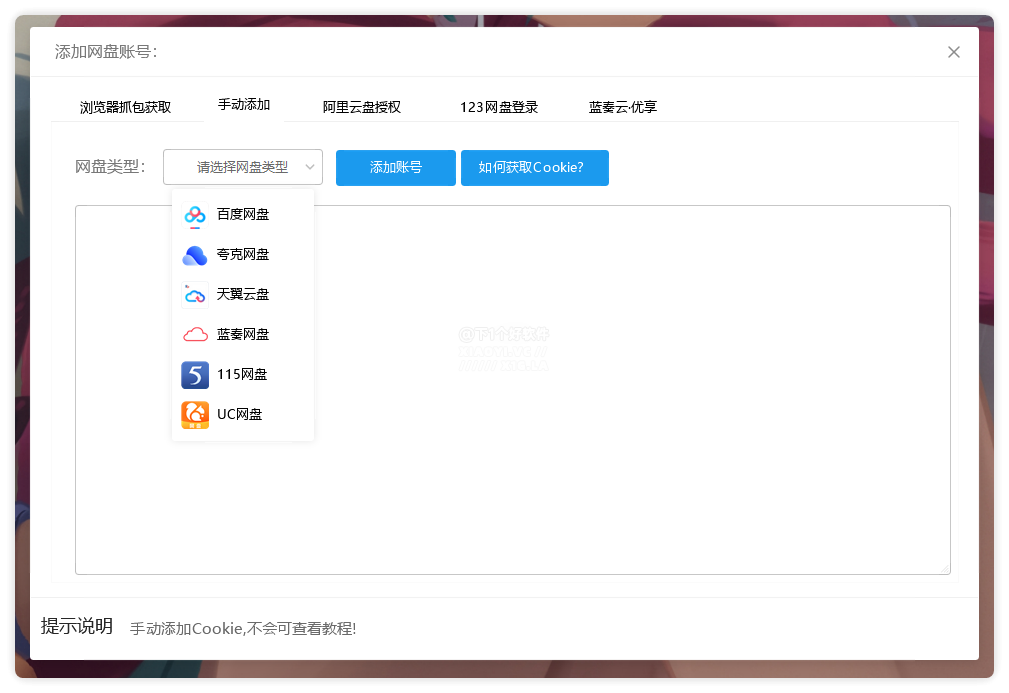Open the 蓝奏云·优享 tab
This screenshot has width=1009, height=693.
[x=622, y=107]
